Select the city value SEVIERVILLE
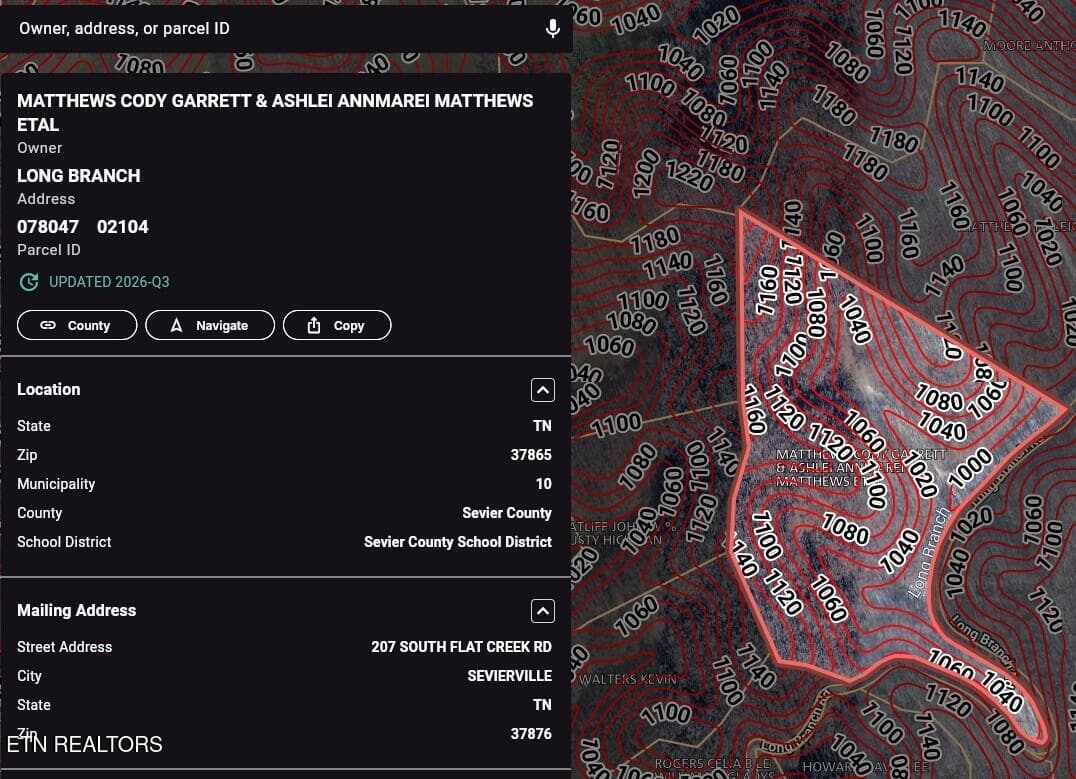Image resolution: width=1076 pixels, height=779 pixels. click(x=509, y=676)
